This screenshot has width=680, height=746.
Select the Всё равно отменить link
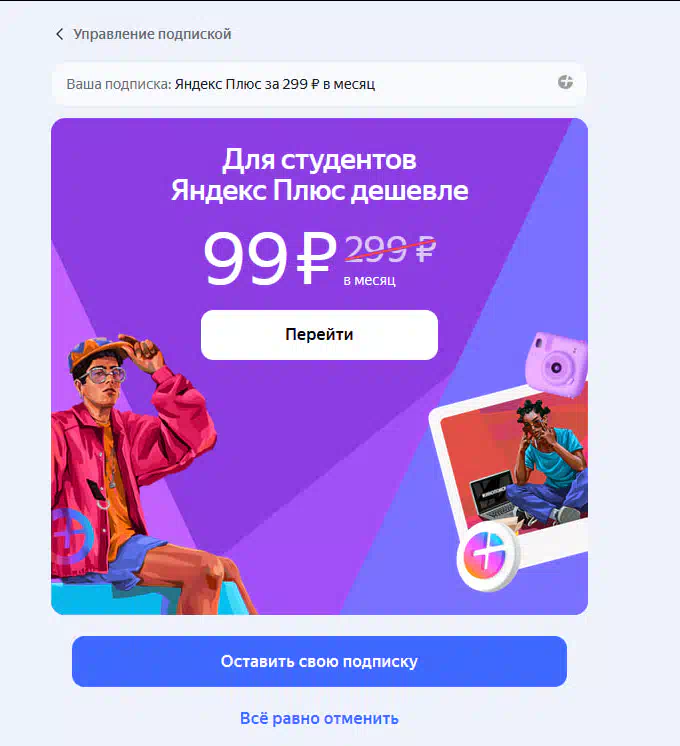319,718
